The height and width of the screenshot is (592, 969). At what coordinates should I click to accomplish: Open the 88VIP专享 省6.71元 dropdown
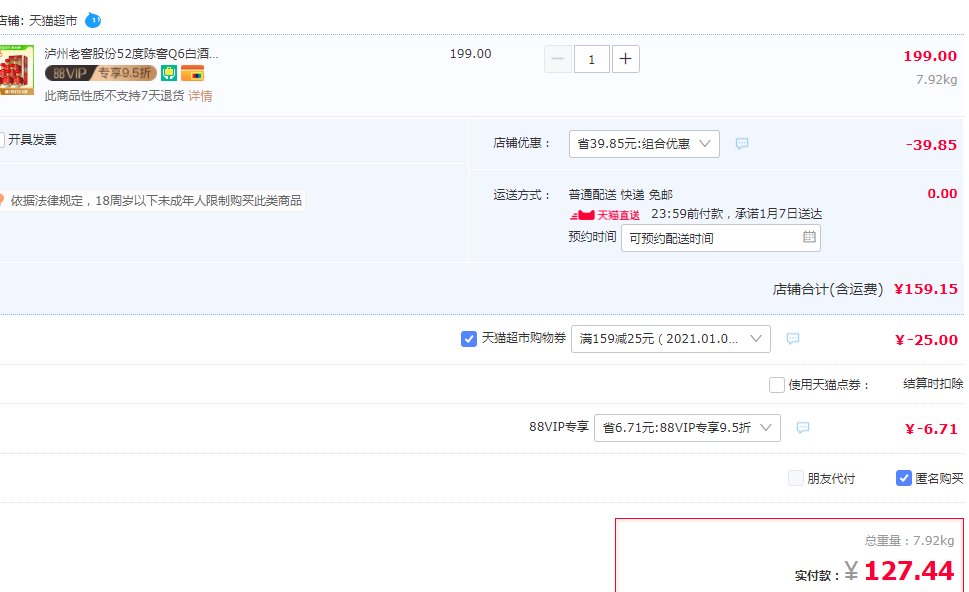pyautogui.click(x=687, y=428)
